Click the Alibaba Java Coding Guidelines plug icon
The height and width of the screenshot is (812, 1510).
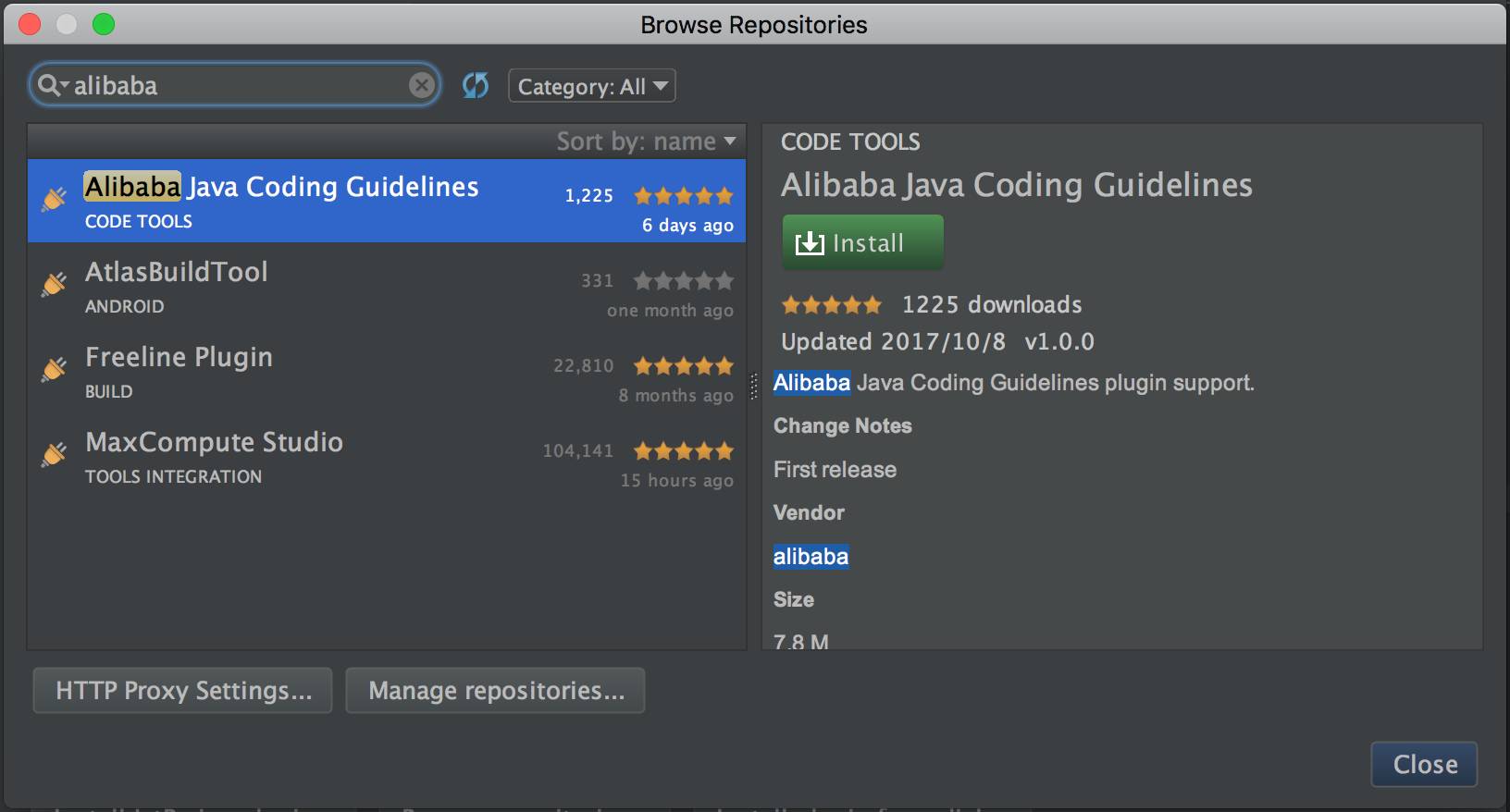click(55, 199)
